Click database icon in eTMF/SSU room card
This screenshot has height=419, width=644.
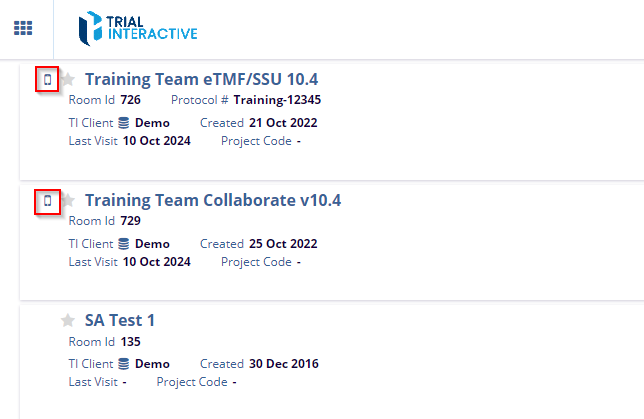coord(124,123)
